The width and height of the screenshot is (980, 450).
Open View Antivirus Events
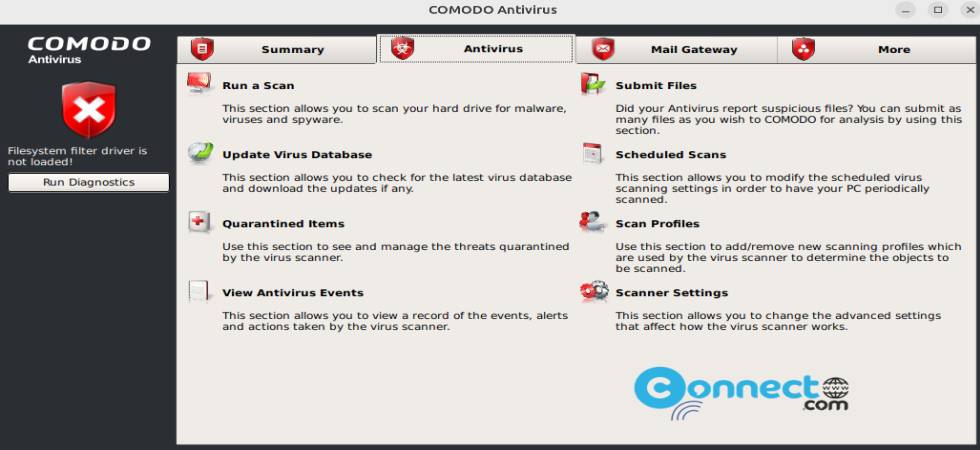pos(292,292)
